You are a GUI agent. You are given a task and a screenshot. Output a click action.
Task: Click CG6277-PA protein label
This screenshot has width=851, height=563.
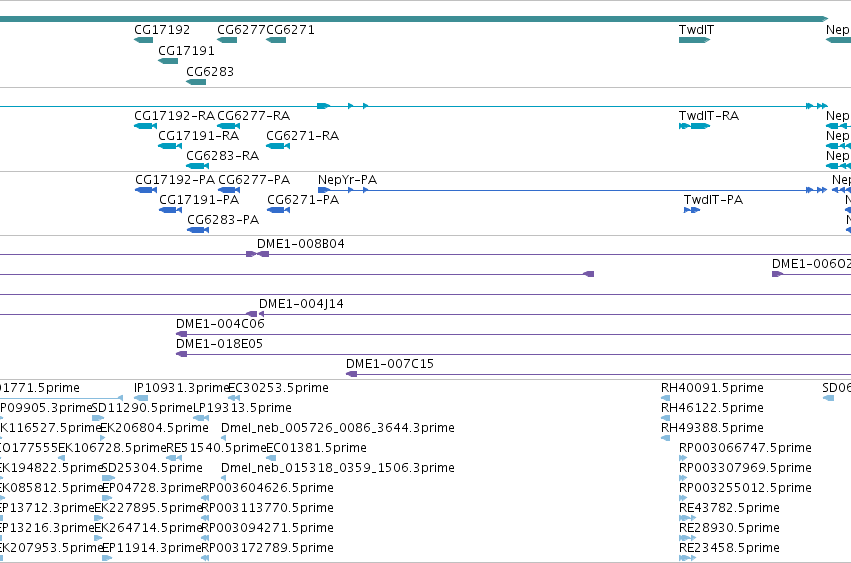254,180
